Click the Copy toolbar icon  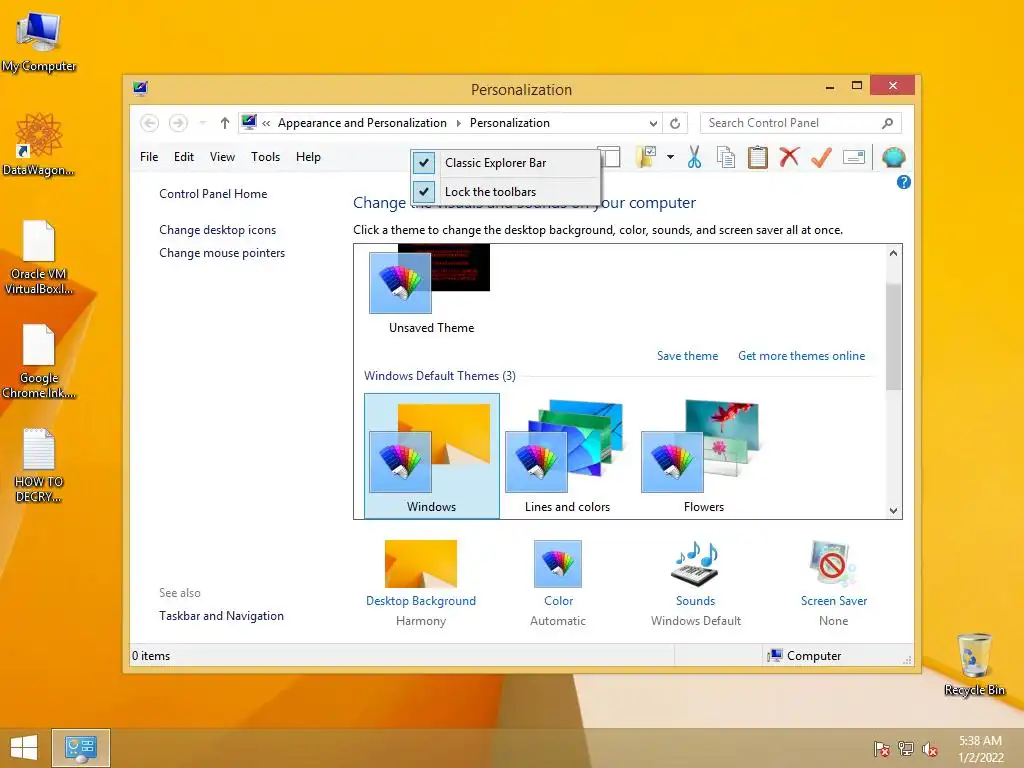[726, 157]
